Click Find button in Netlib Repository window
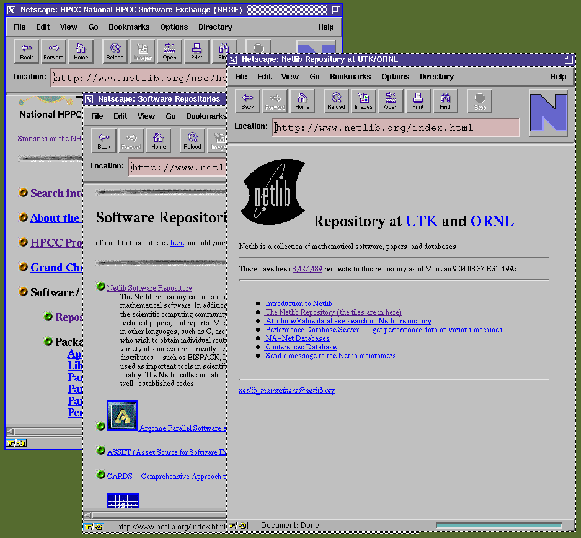The image size is (581, 538). pos(445,101)
